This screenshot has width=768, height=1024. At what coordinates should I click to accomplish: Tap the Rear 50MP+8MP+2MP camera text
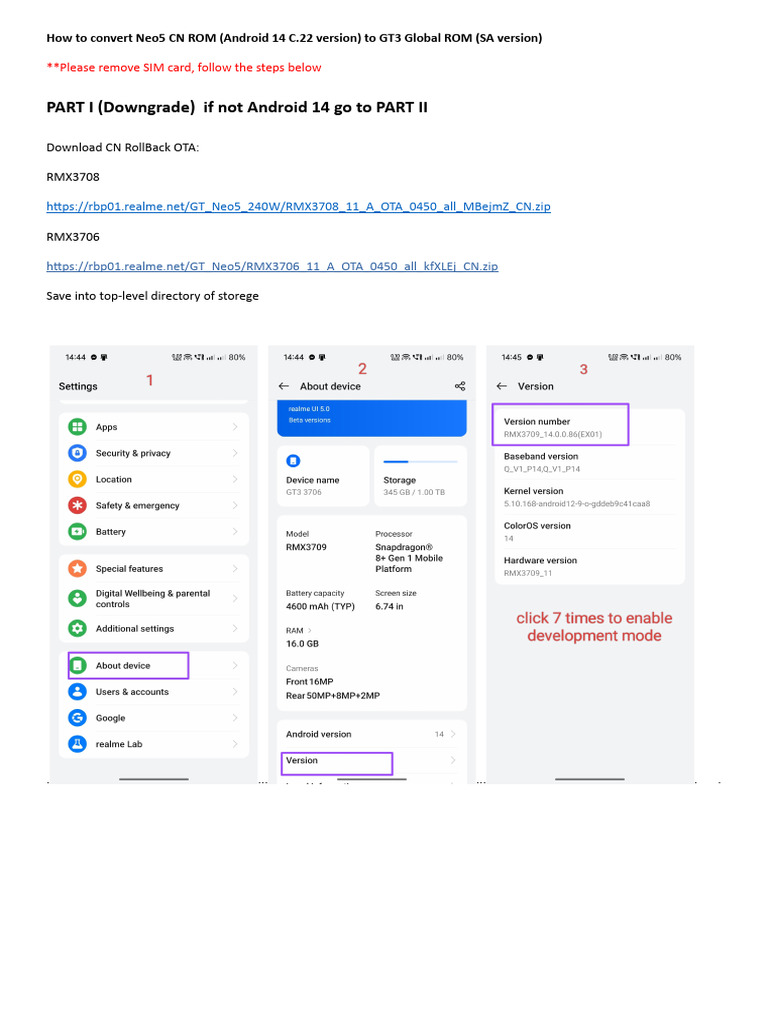click(x=332, y=696)
